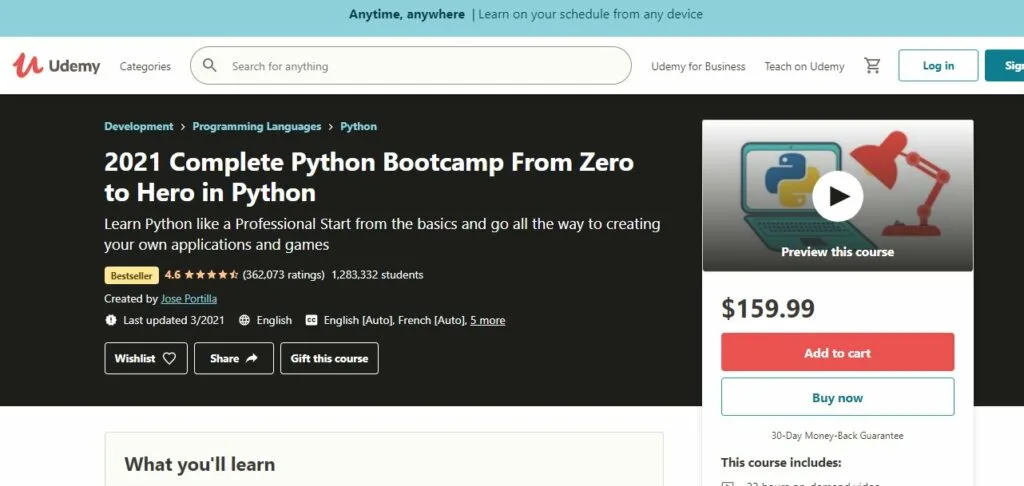Add course to Wishlist
Image resolution: width=1024 pixels, height=486 pixels.
point(146,358)
